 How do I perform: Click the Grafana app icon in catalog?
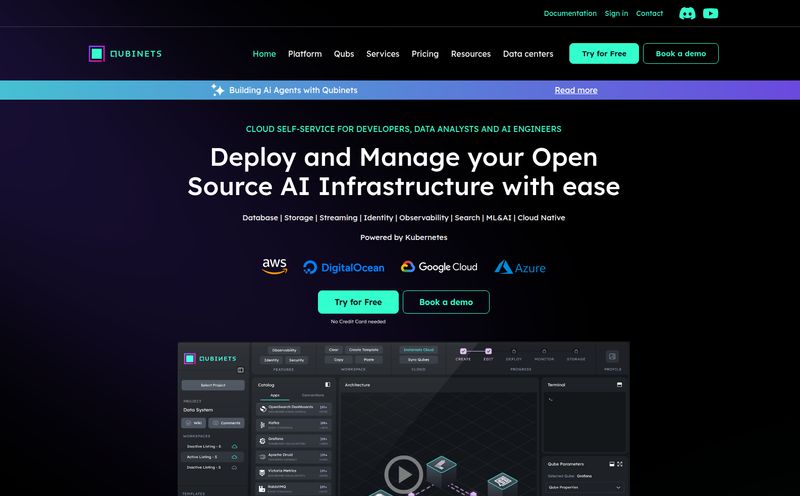click(263, 440)
